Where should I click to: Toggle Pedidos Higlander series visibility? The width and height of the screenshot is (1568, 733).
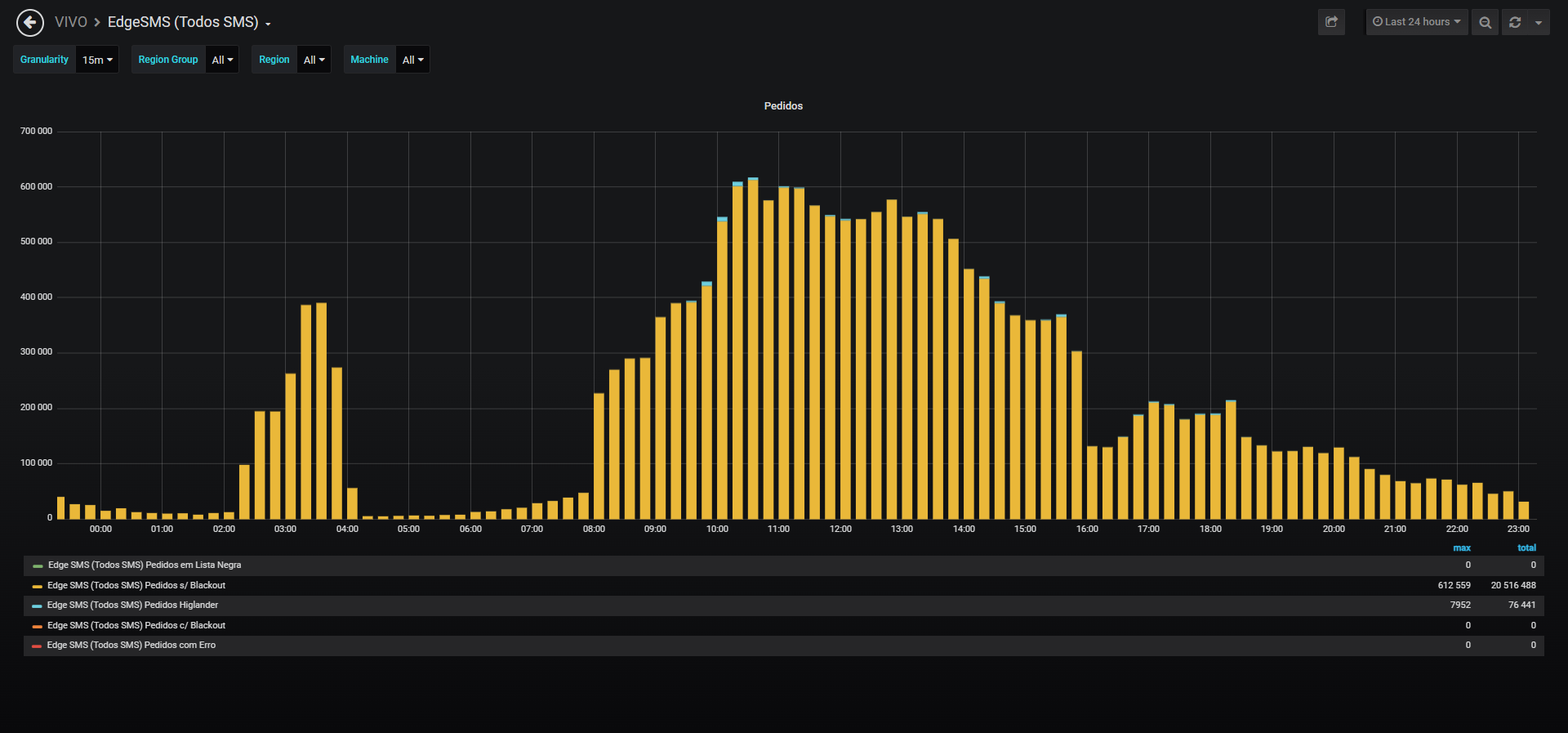pos(132,605)
